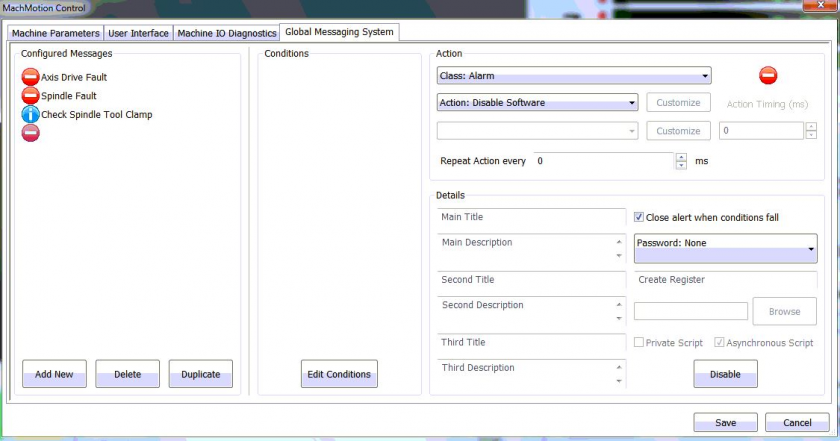Select the unnamed alarm message icon
The width and height of the screenshot is (840, 441).
pos(31,133)
